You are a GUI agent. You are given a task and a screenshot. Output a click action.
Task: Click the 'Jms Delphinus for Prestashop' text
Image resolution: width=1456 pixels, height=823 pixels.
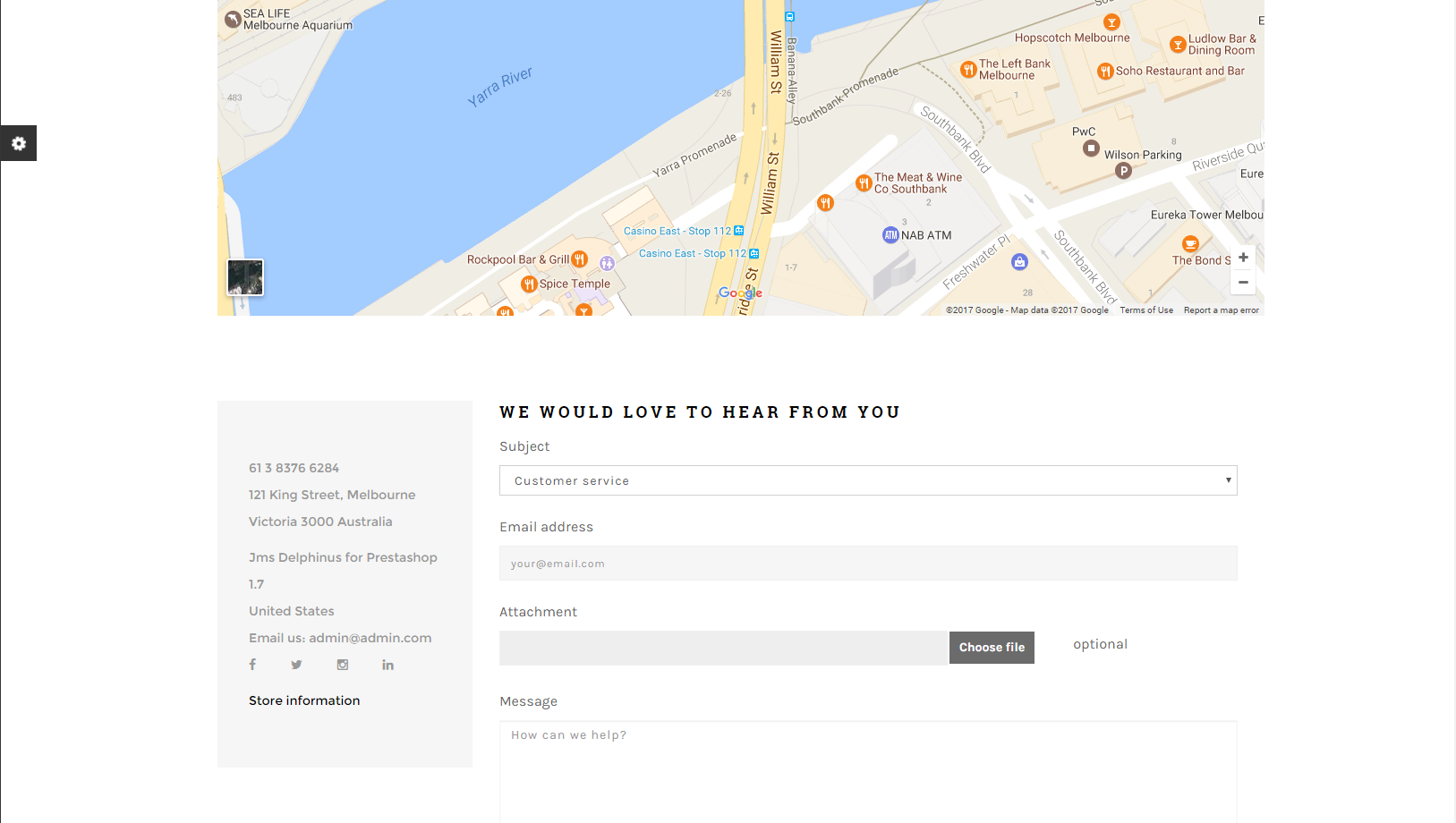[x=343, y=557]
